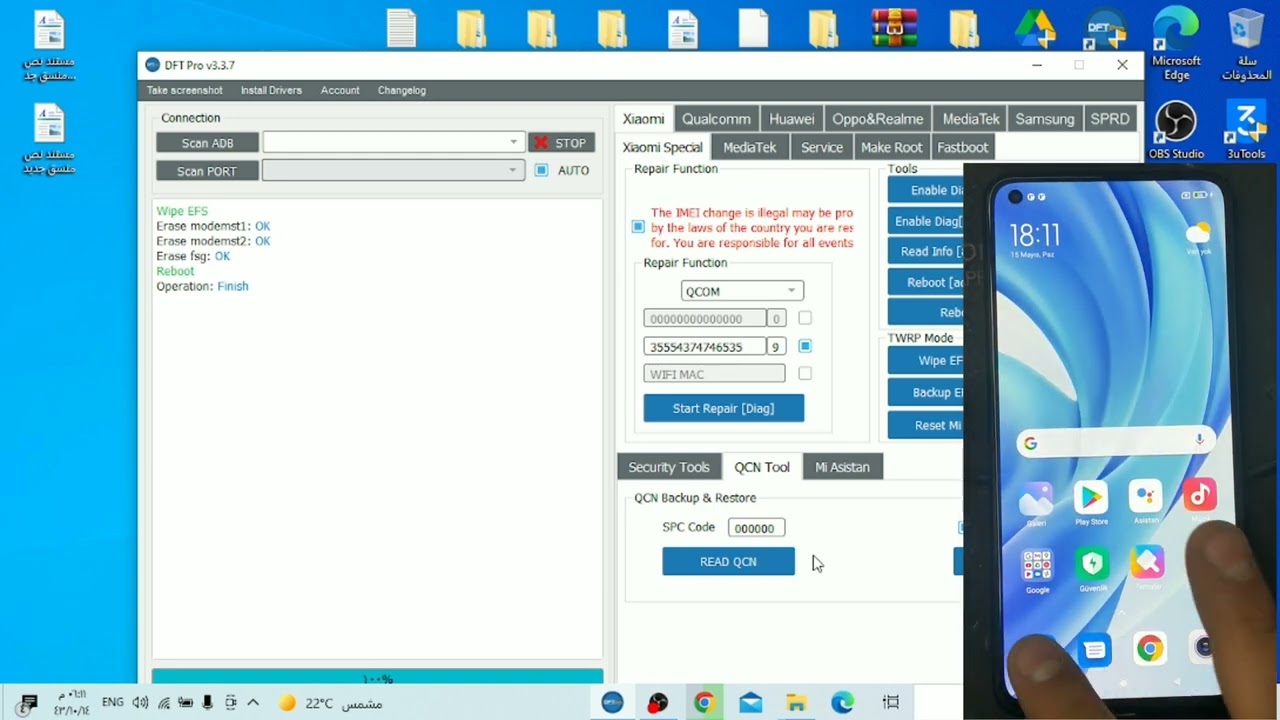The image size is (1280, 720).
Task: Open the Mail app in the taskbar
Action: click(x=750, y=703)
